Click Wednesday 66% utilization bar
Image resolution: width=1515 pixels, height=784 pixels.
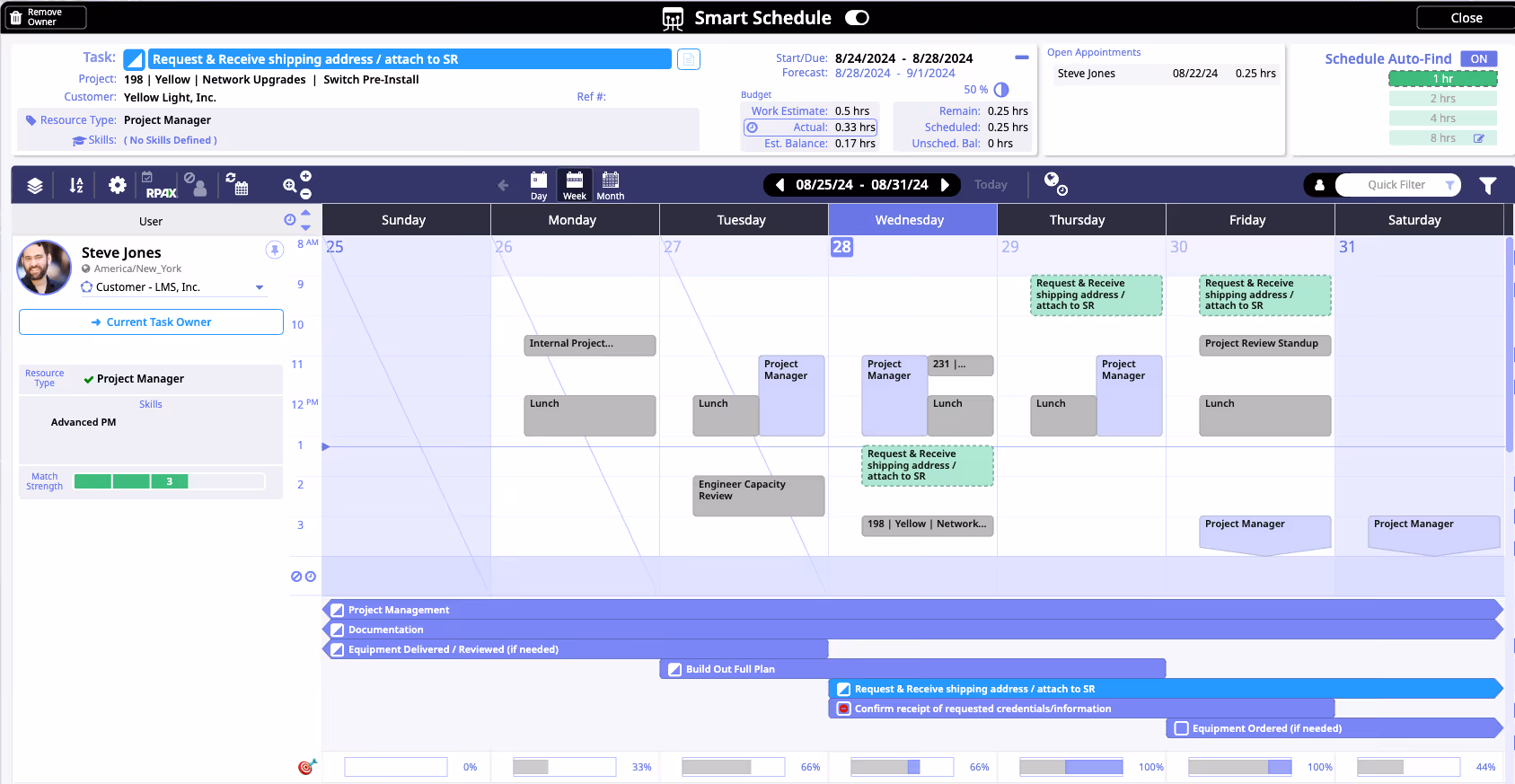click(x=902, y=767)
